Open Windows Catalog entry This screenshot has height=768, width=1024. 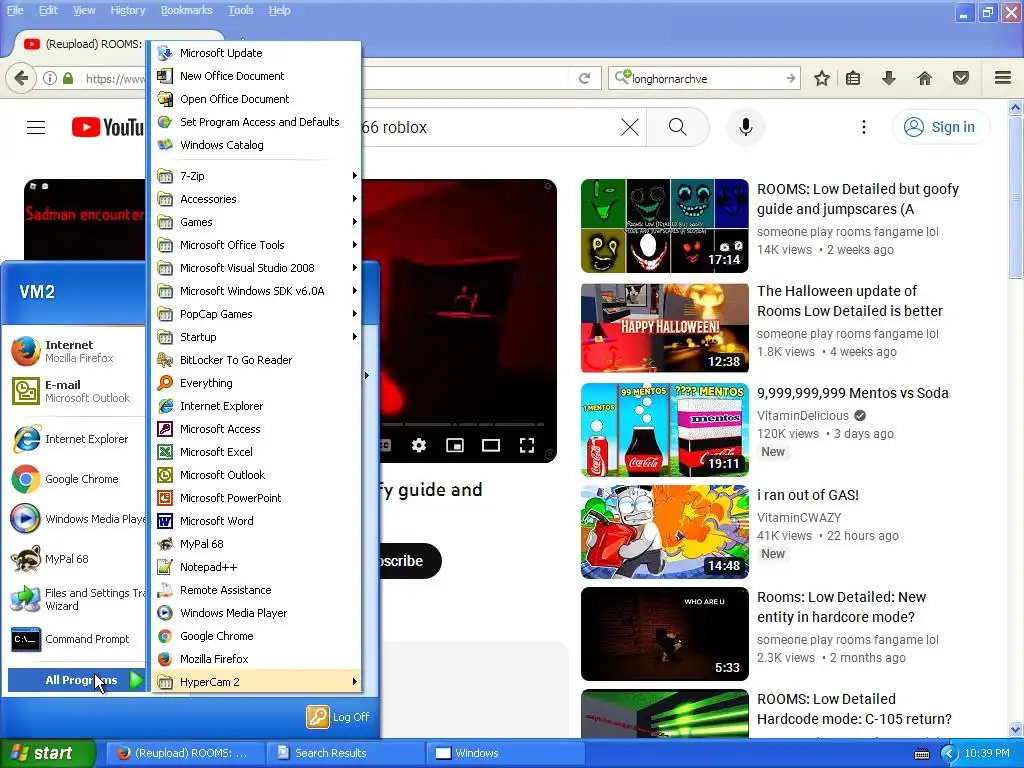pos(256,145)
